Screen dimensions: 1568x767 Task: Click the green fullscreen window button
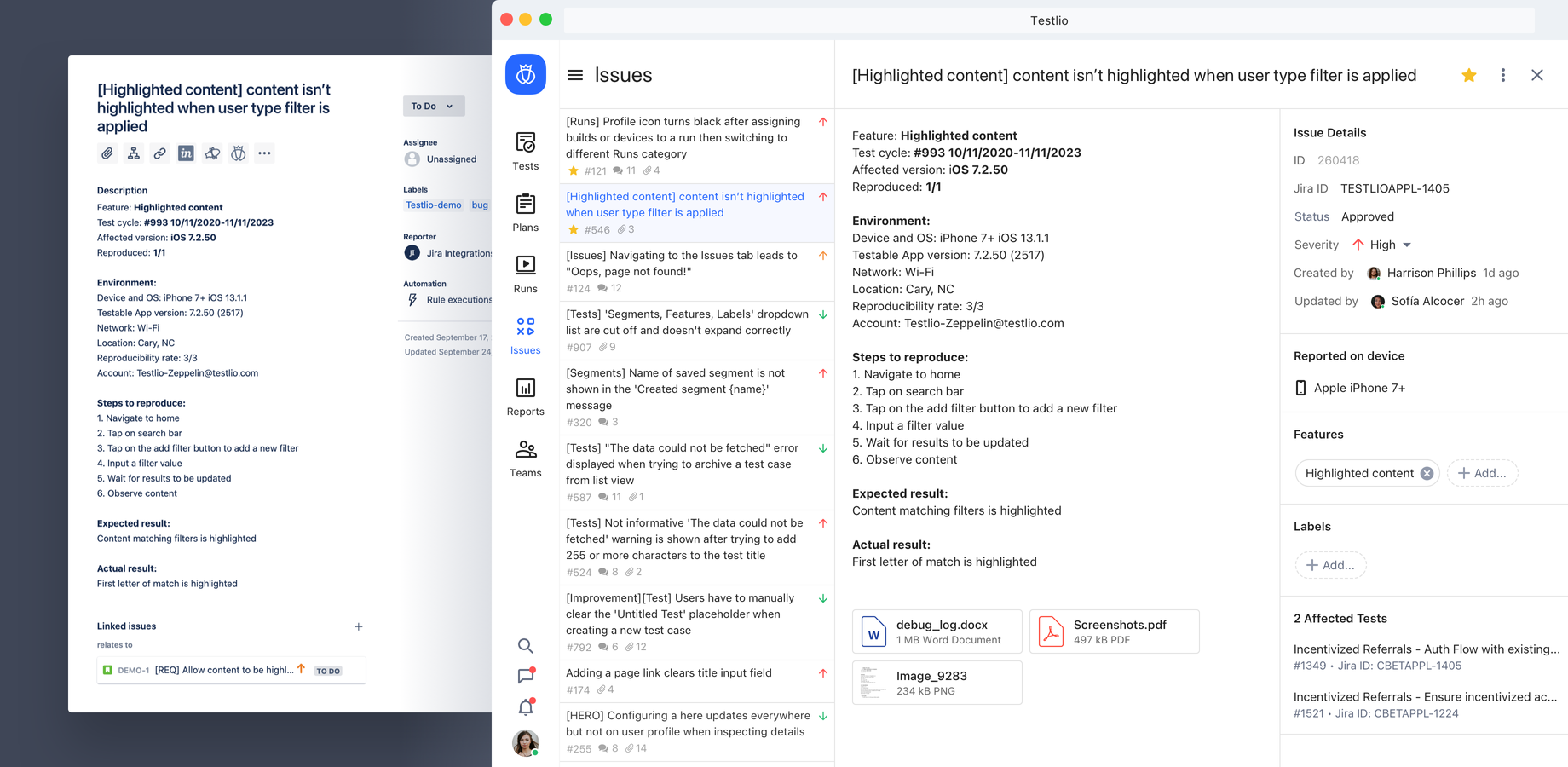(545, 19)
